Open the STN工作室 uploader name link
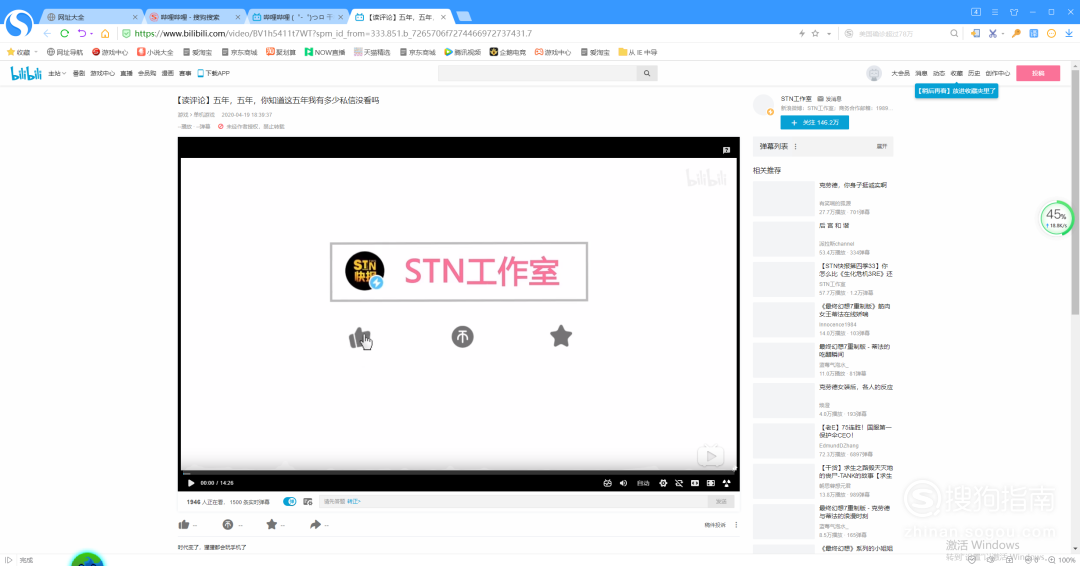This screenshot has height=566, width=1080. [x=796, y=98]
